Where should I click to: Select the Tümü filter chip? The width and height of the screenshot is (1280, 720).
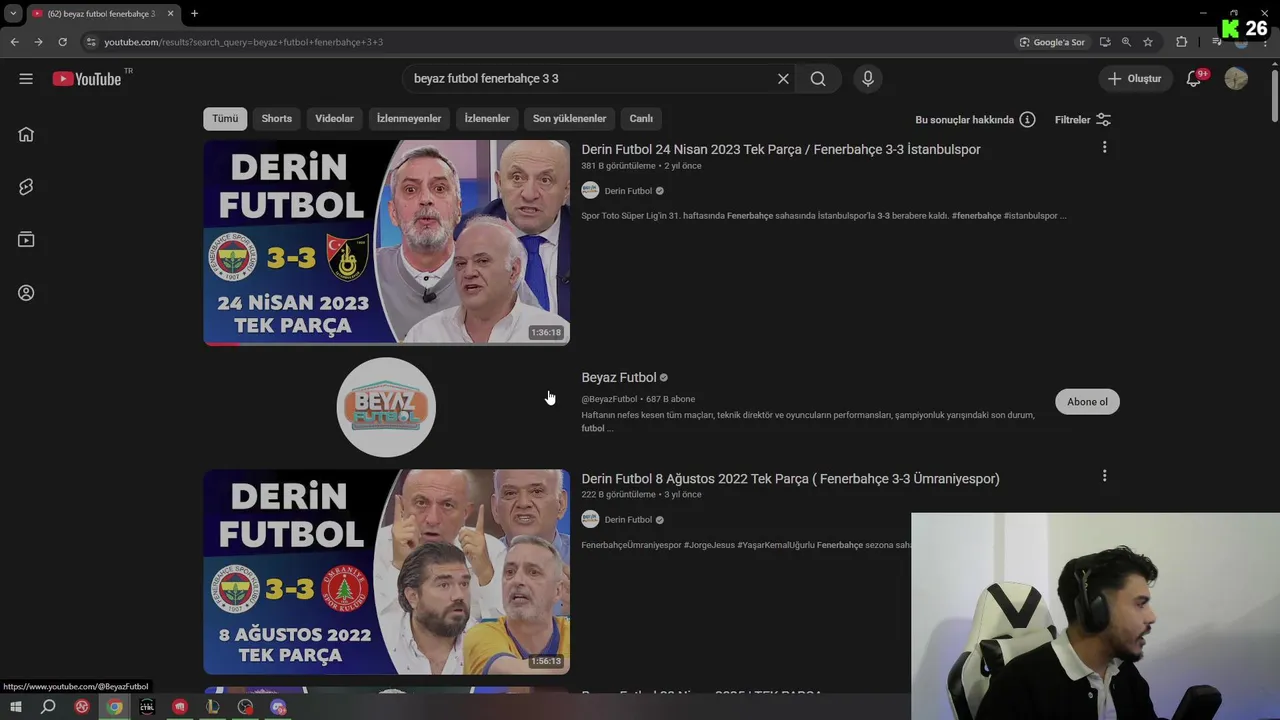(x=225, y=118)
